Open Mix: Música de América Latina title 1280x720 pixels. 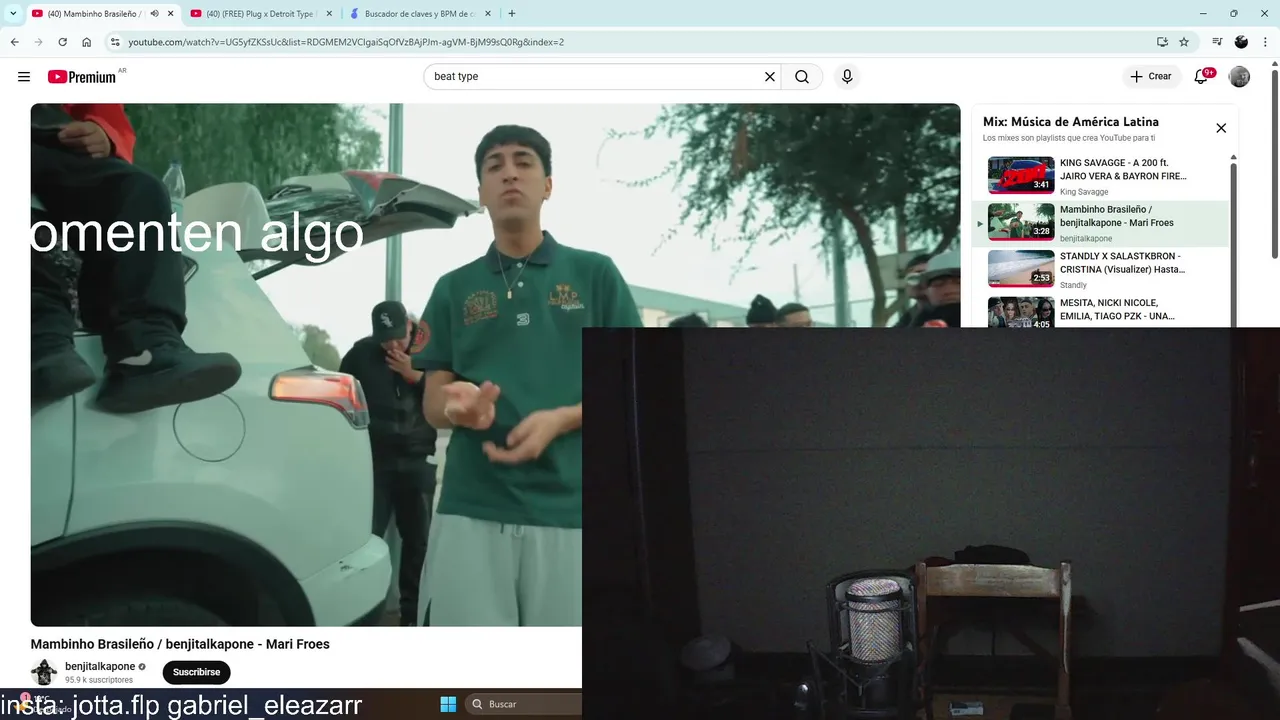[1070, 122]
